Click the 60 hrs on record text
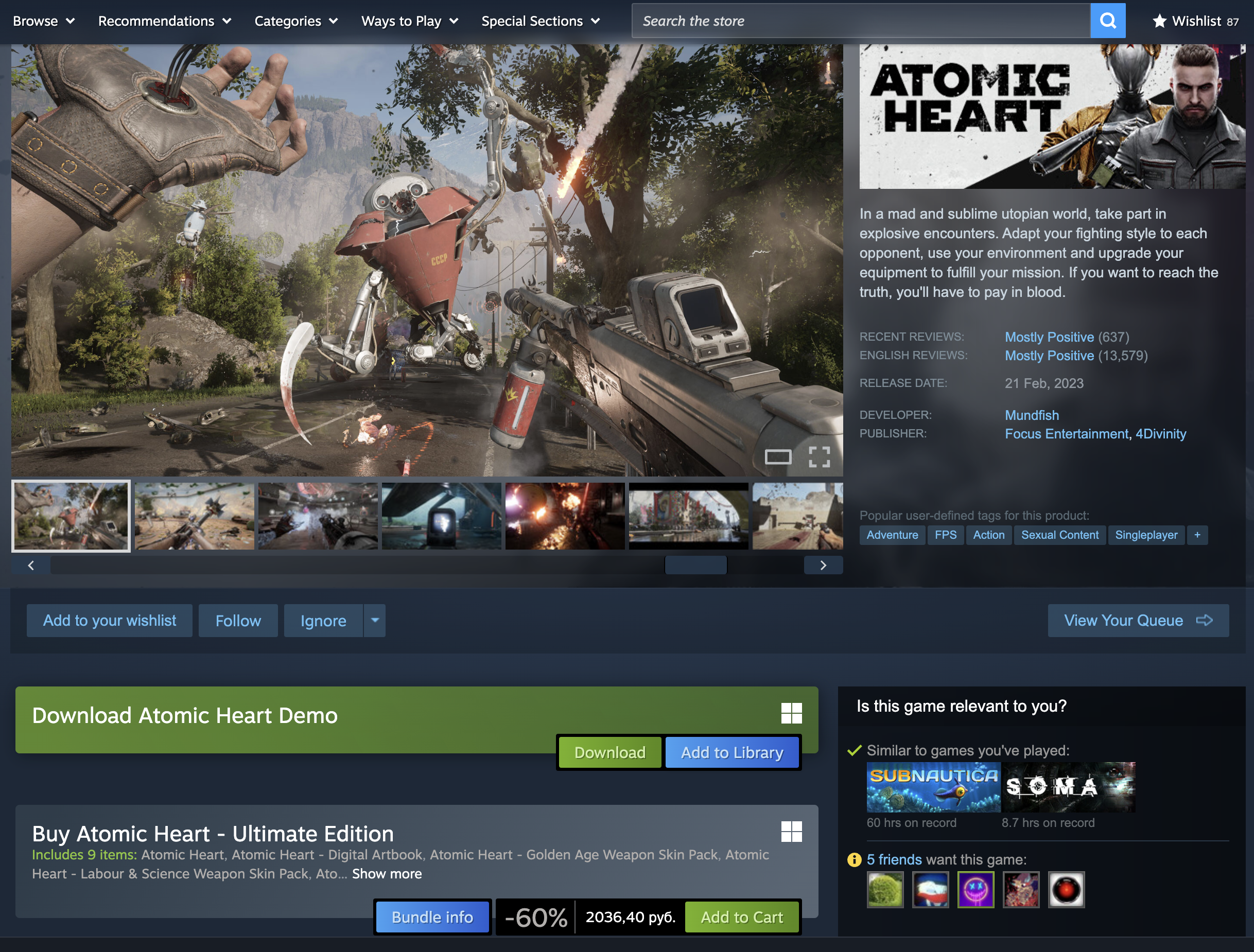The image size is (1254, 952). [912, 823]
